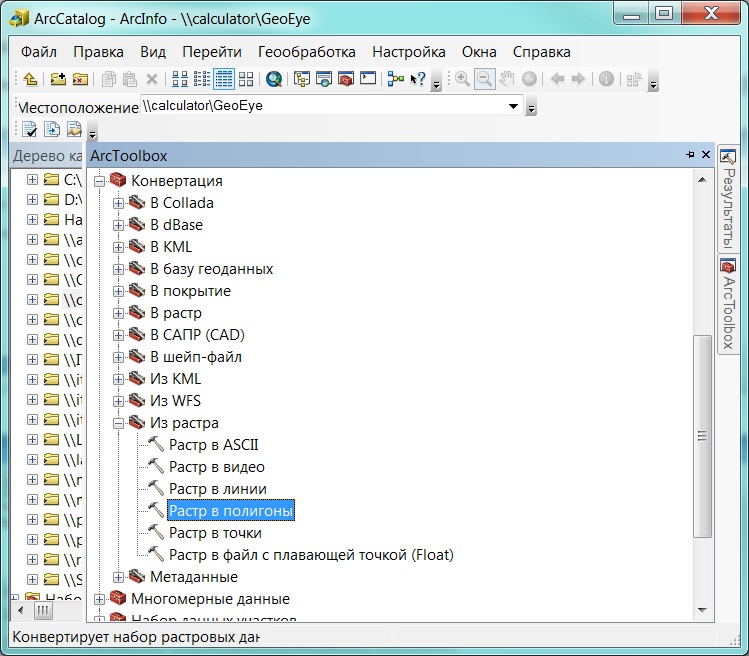Expand the D:\ folder in catalog tree

click(32, 199)
